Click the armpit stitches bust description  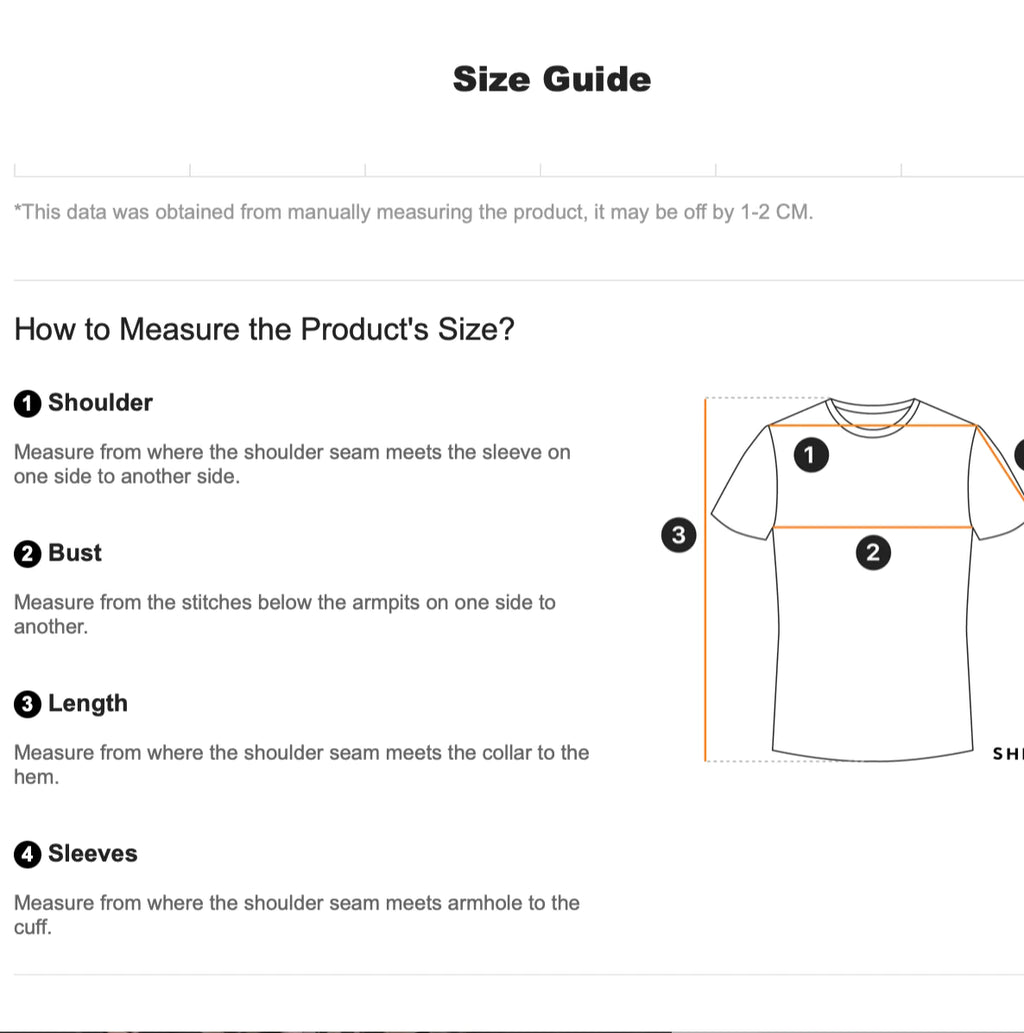(284, 614)
